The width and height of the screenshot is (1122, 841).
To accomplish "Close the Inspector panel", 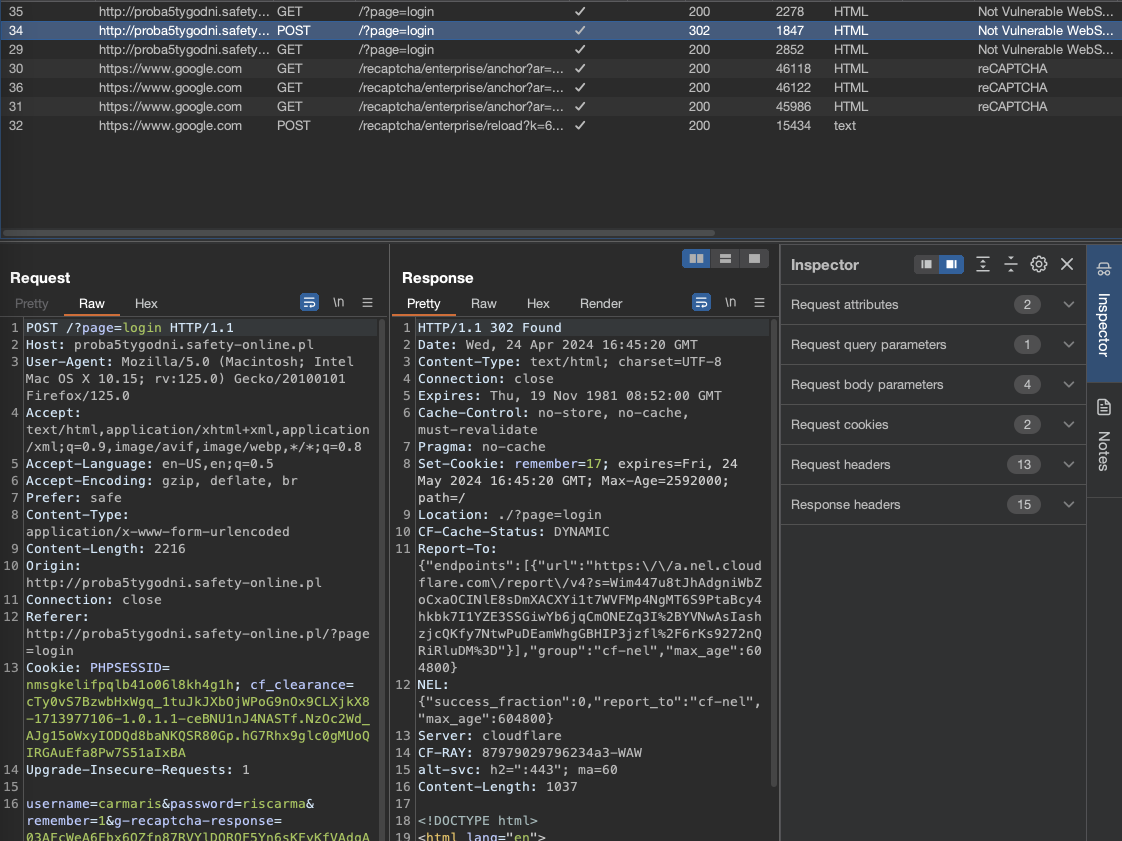I will coord(1067,264).
